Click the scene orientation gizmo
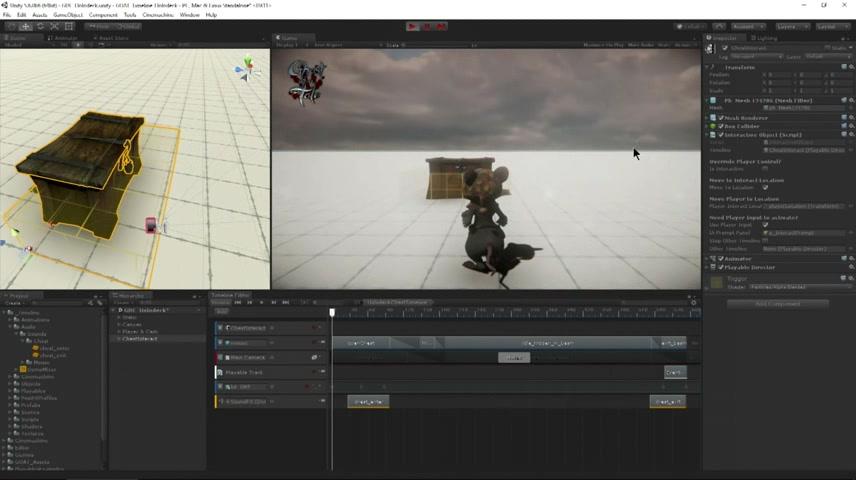The image size is (856, 480). tap(247, 69)
